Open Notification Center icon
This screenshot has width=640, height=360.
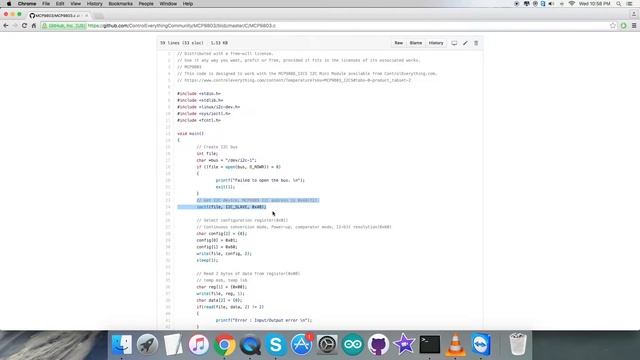629,4
